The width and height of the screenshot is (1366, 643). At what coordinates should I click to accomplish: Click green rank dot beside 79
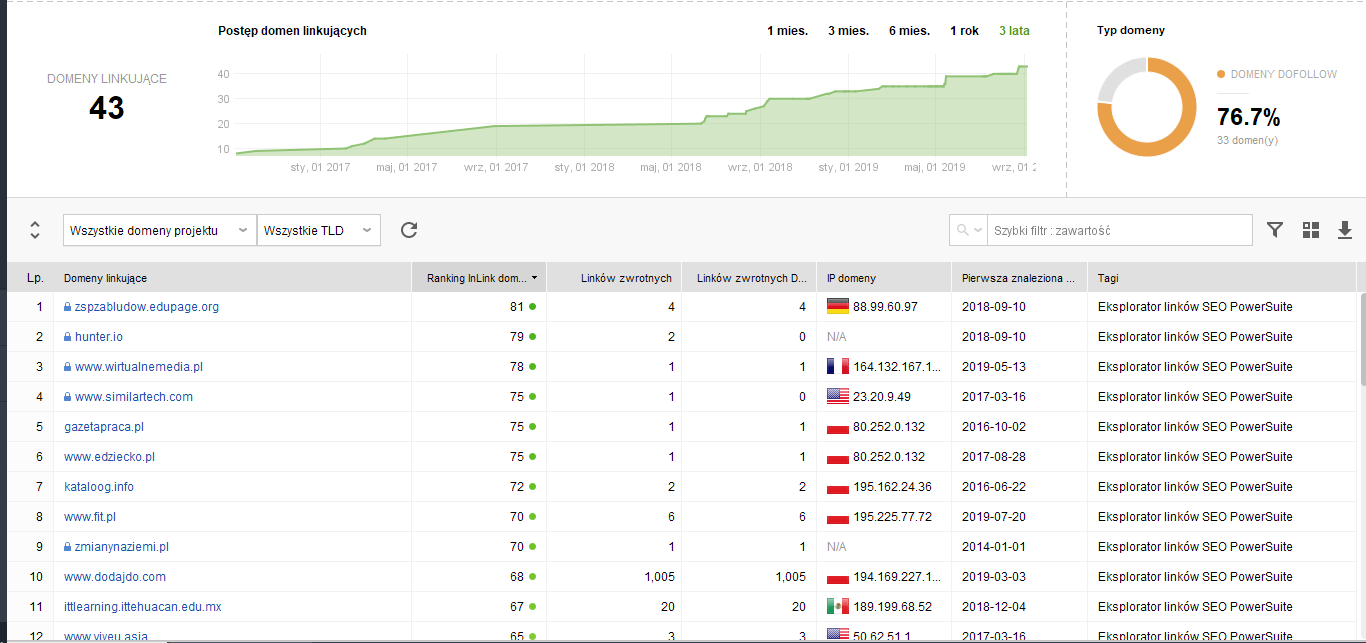coord(533,337)
